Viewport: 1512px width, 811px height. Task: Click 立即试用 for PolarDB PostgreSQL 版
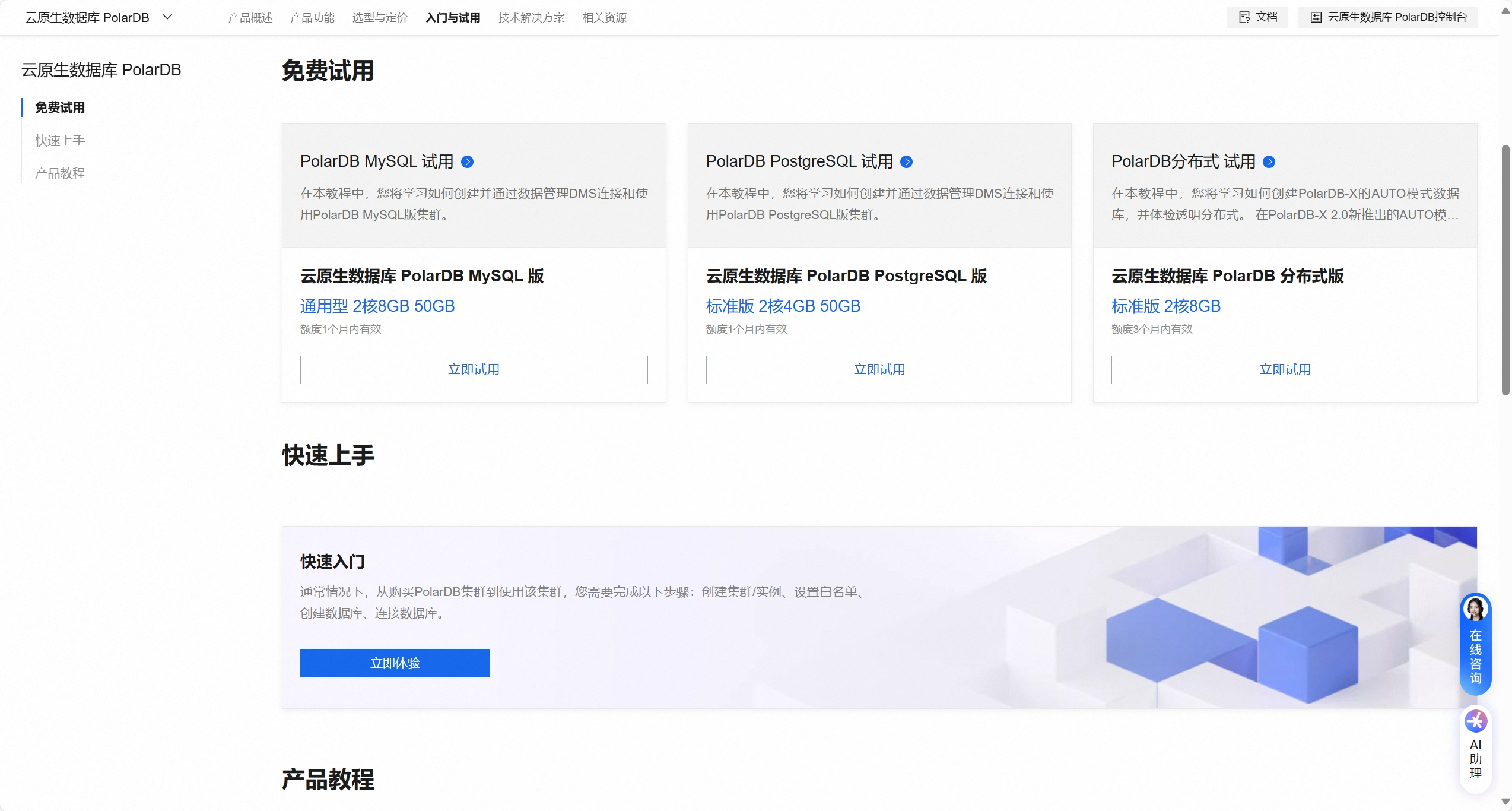(879, 369)
